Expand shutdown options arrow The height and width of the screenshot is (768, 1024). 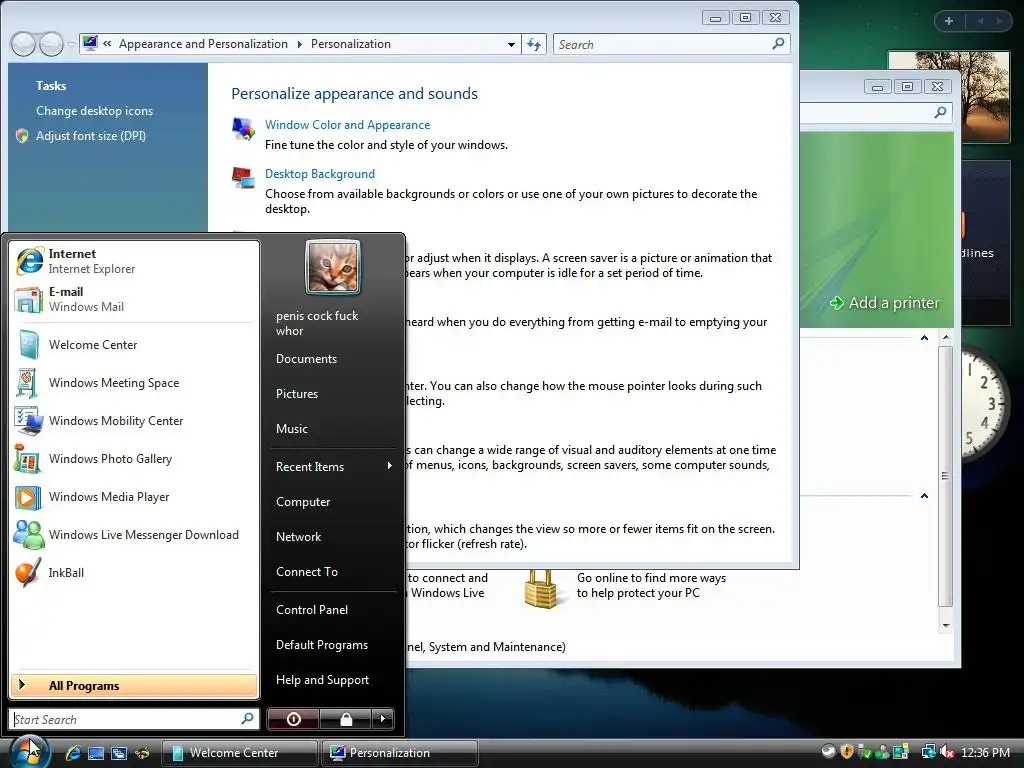[383, 719]
